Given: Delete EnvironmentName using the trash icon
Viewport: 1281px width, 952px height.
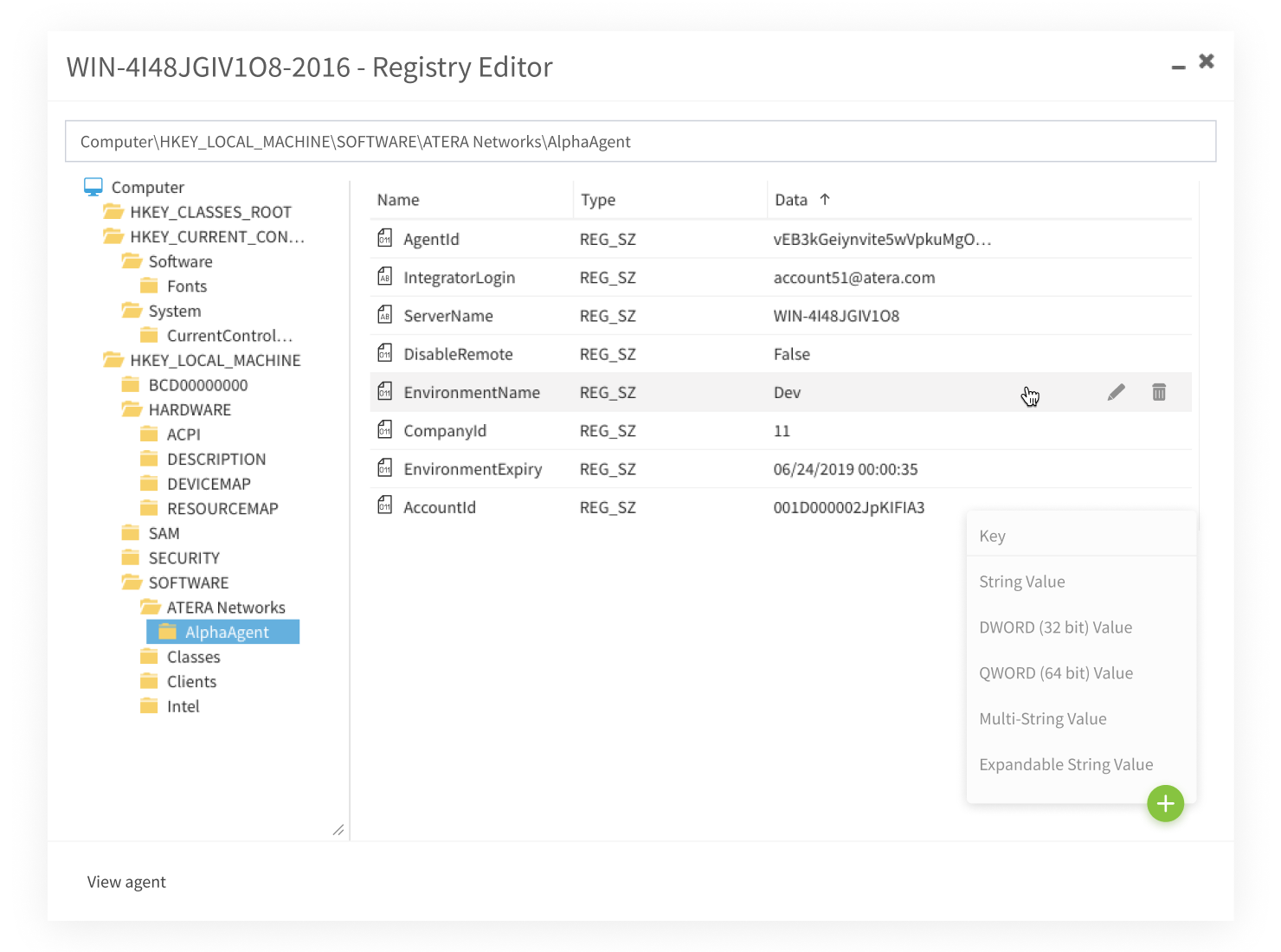Looking at the screenshot, I should 1159,392.
